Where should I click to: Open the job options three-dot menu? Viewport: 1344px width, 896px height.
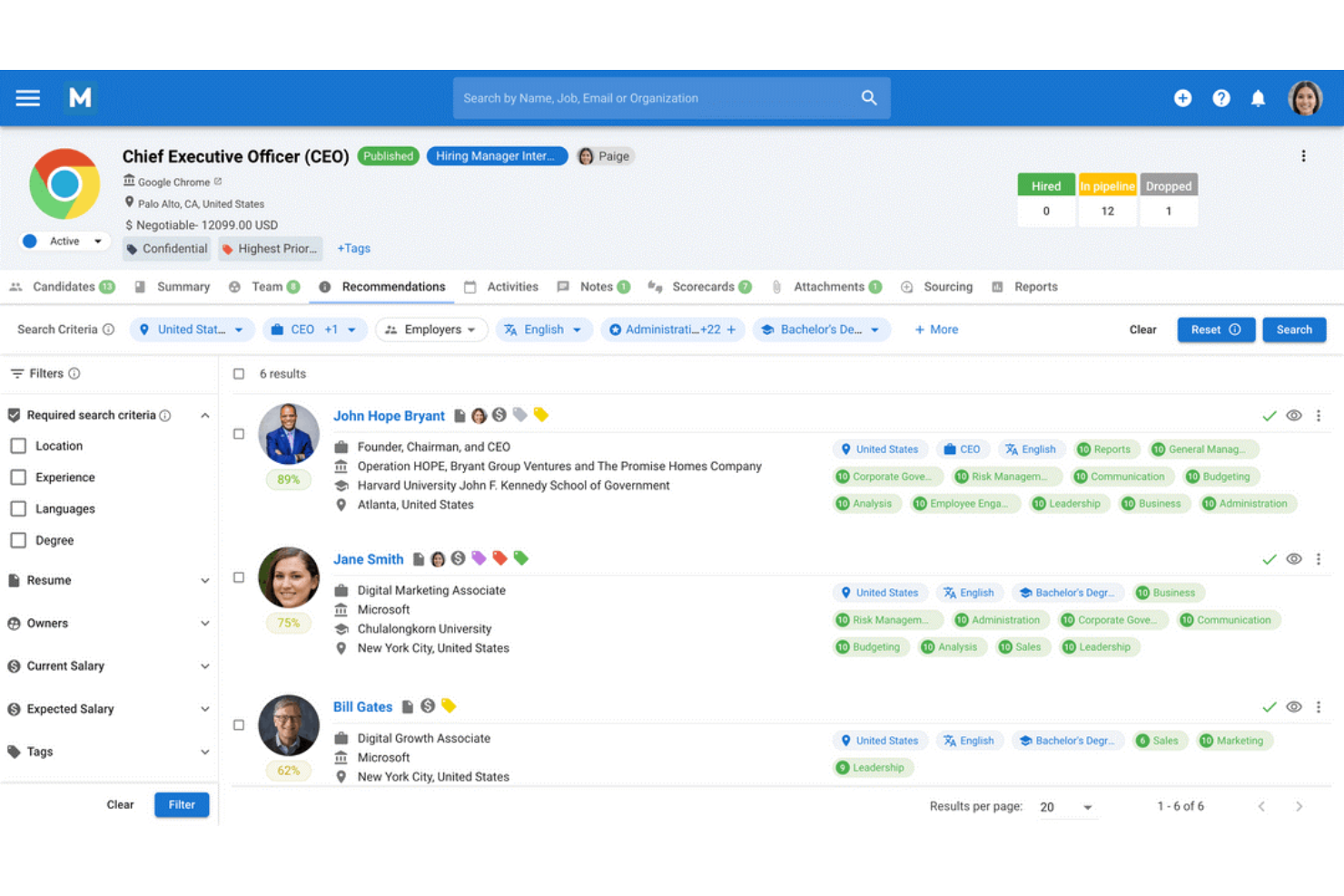[x=1303, y=156]
